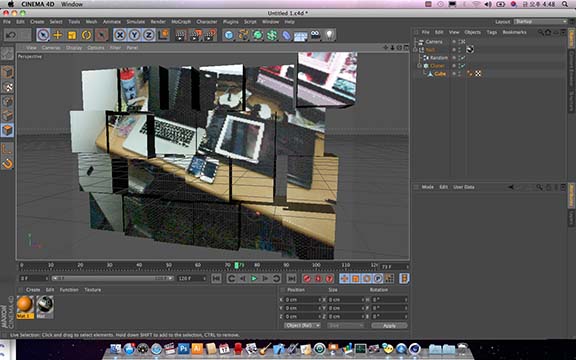Select the Random effector in object tree
Viewport: 576px width, 360px height.
(438, 58)
